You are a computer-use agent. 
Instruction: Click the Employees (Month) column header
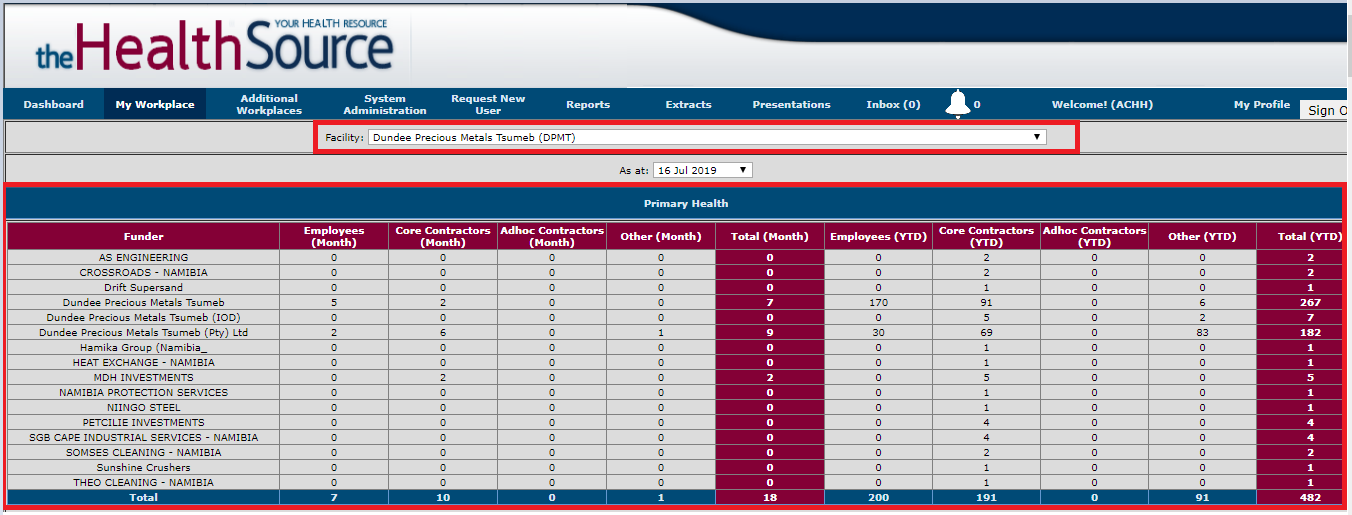(x=334, y=236)
